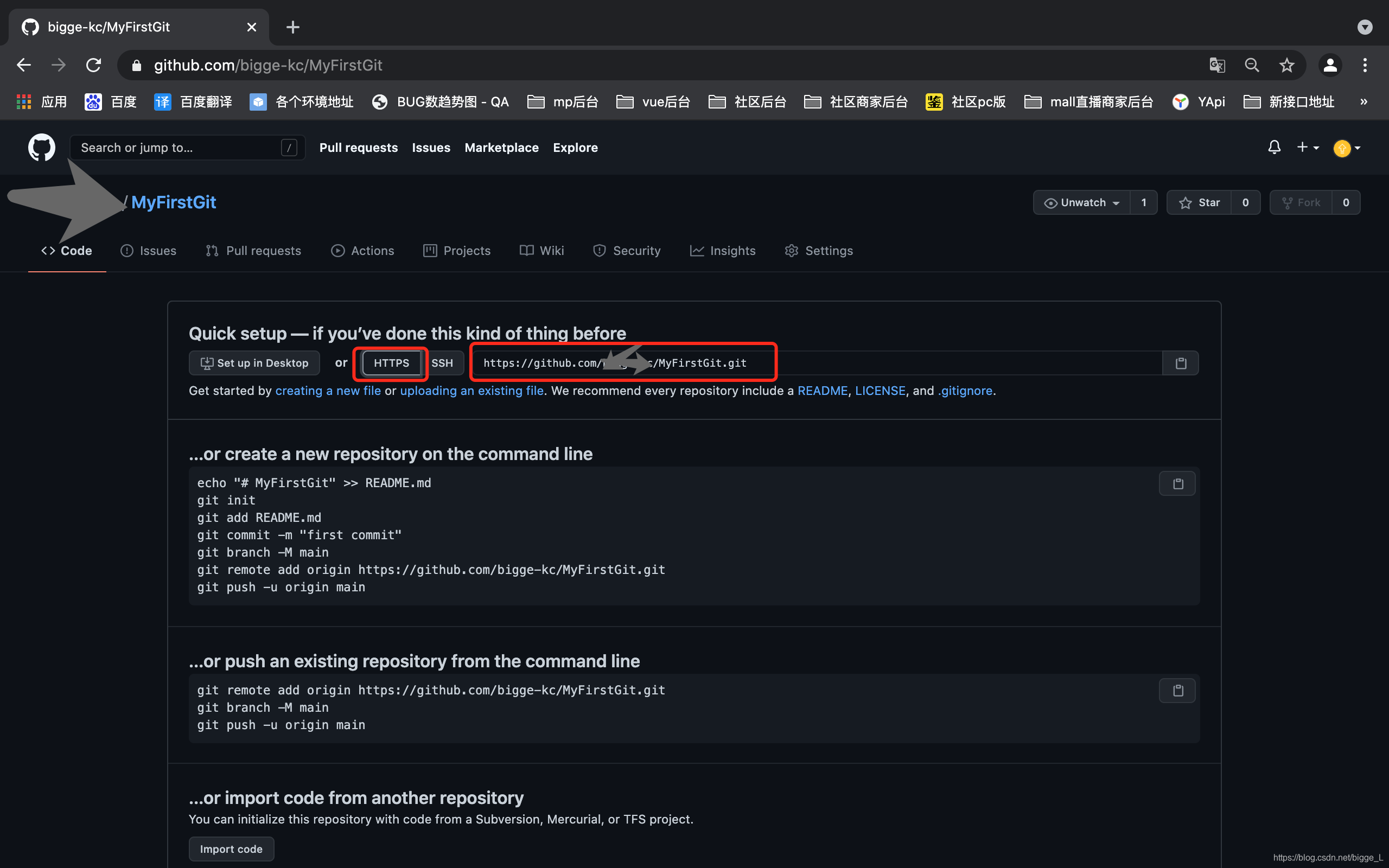Open the zoom magnifier in address bar

(1252, 65)
